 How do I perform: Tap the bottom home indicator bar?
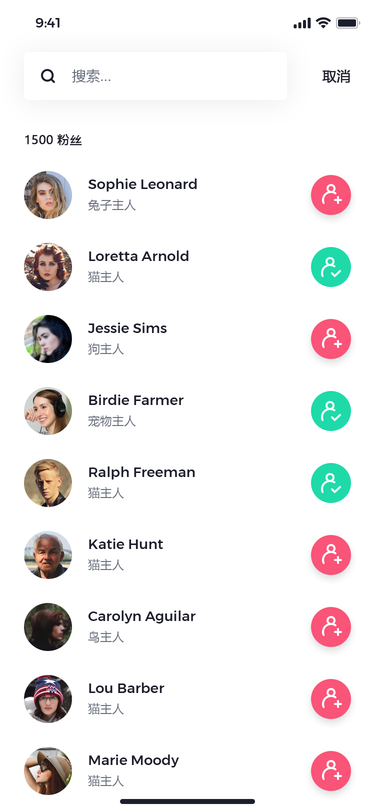click(188, 801)
